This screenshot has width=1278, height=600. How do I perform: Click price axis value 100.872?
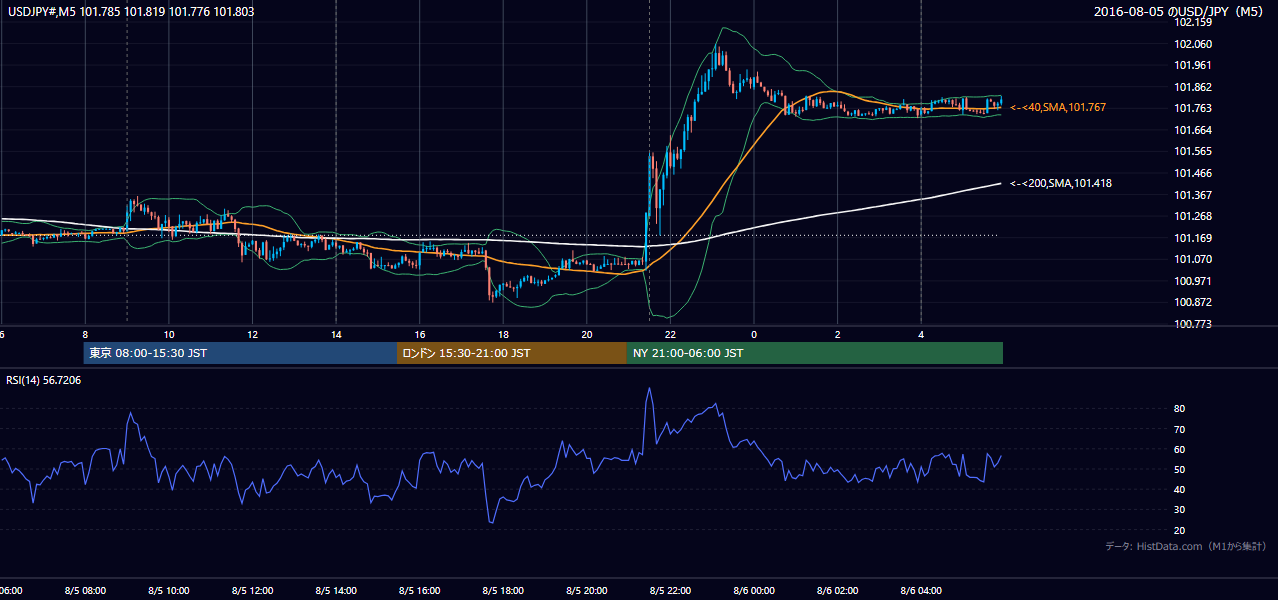(1192, 302)
